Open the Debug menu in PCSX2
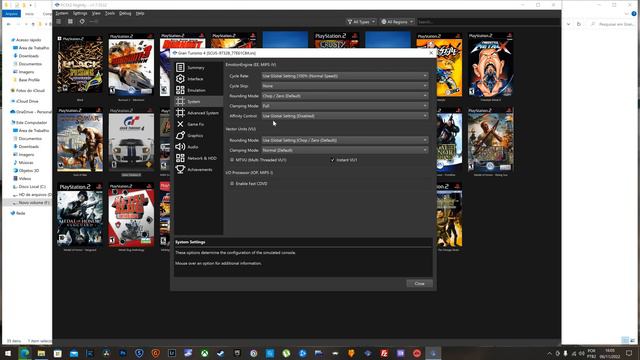 [x=125, y=13]
